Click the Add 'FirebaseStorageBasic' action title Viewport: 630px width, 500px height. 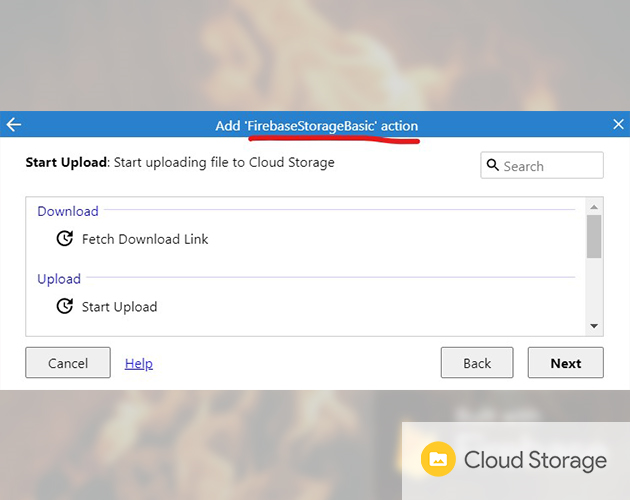pos(317,126)
